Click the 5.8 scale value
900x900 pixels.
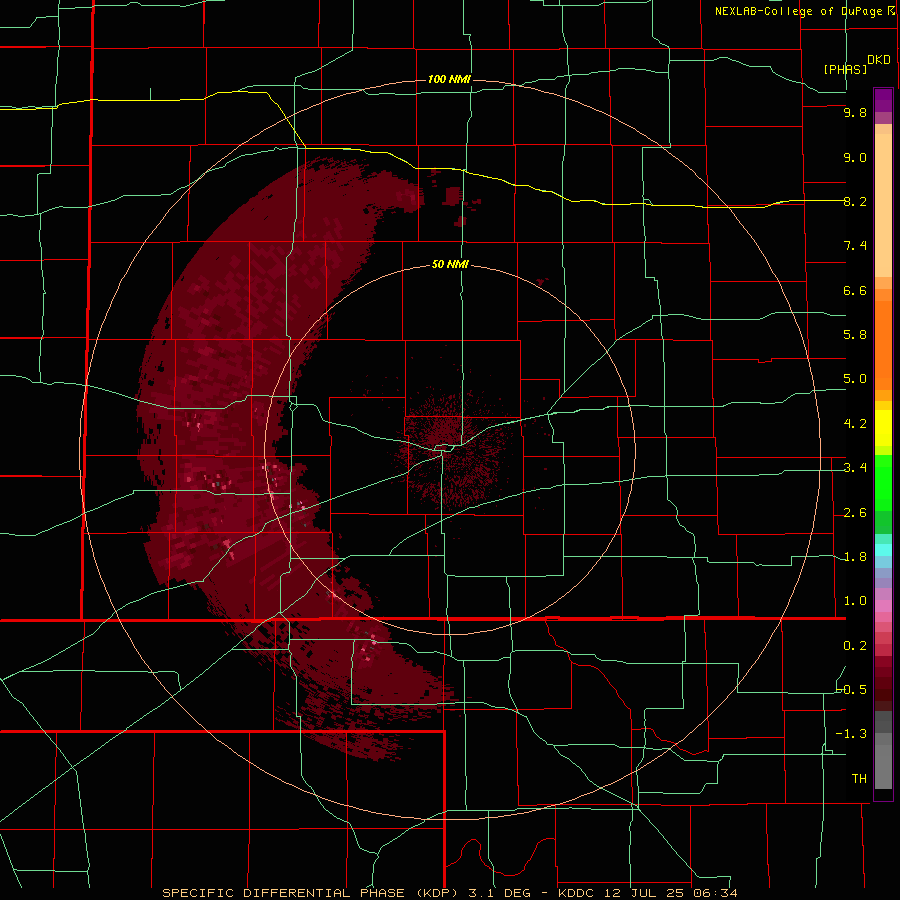855,335
